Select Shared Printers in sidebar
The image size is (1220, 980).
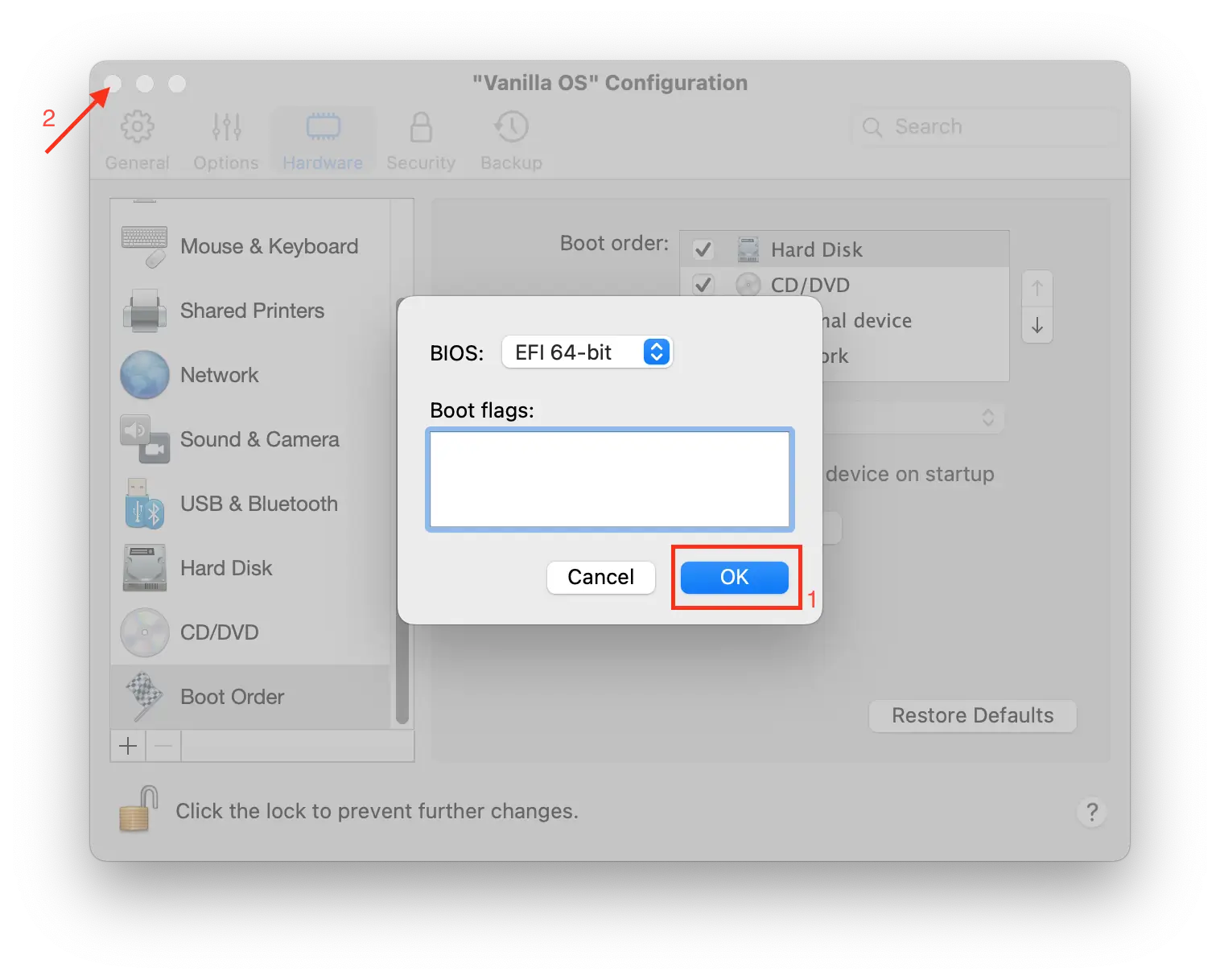tap(250, 311)
